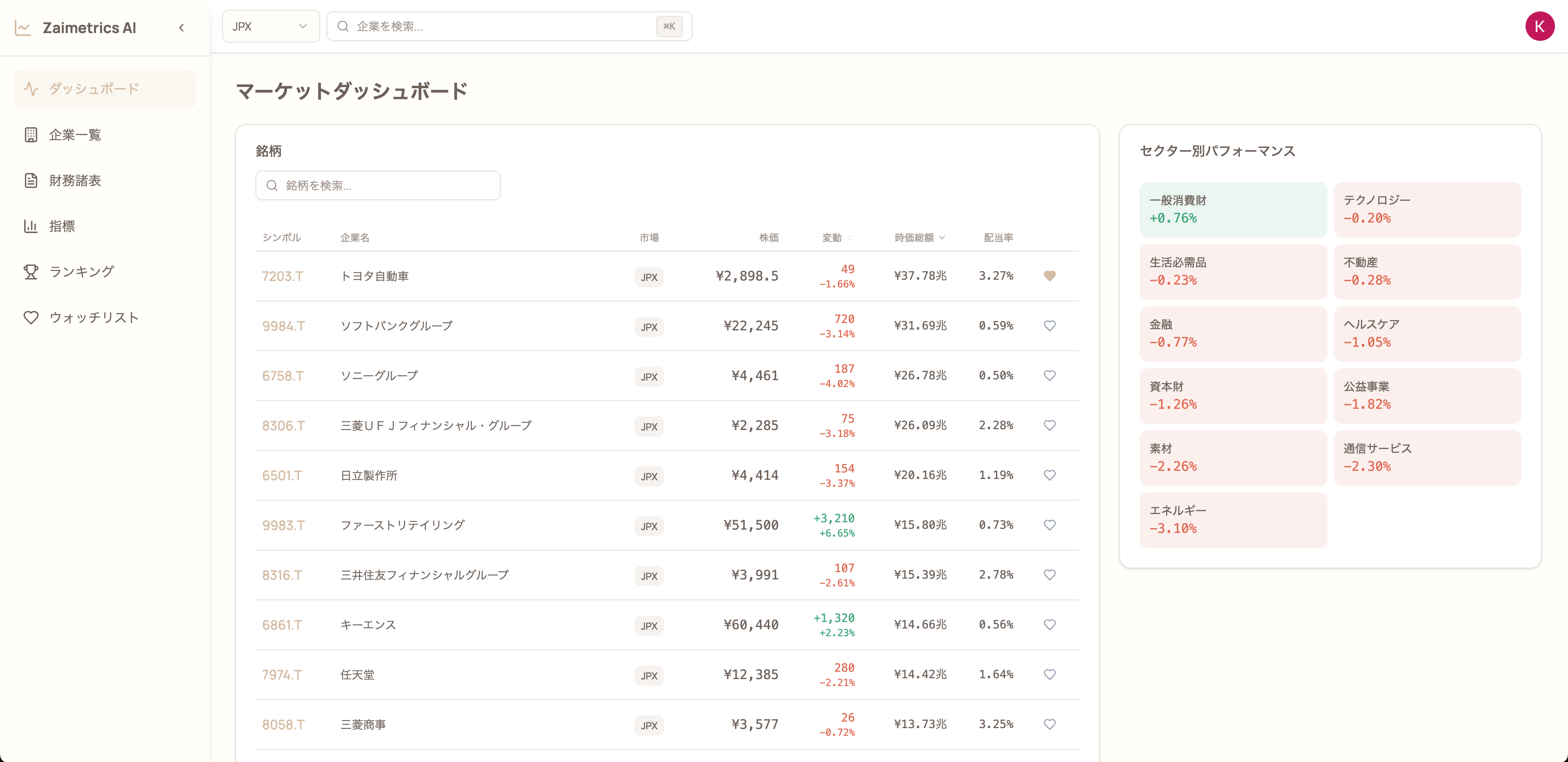
Task: Click the ダッシュボード activity pulse icon
Action: pyautogui.click(x=31, y=89)
